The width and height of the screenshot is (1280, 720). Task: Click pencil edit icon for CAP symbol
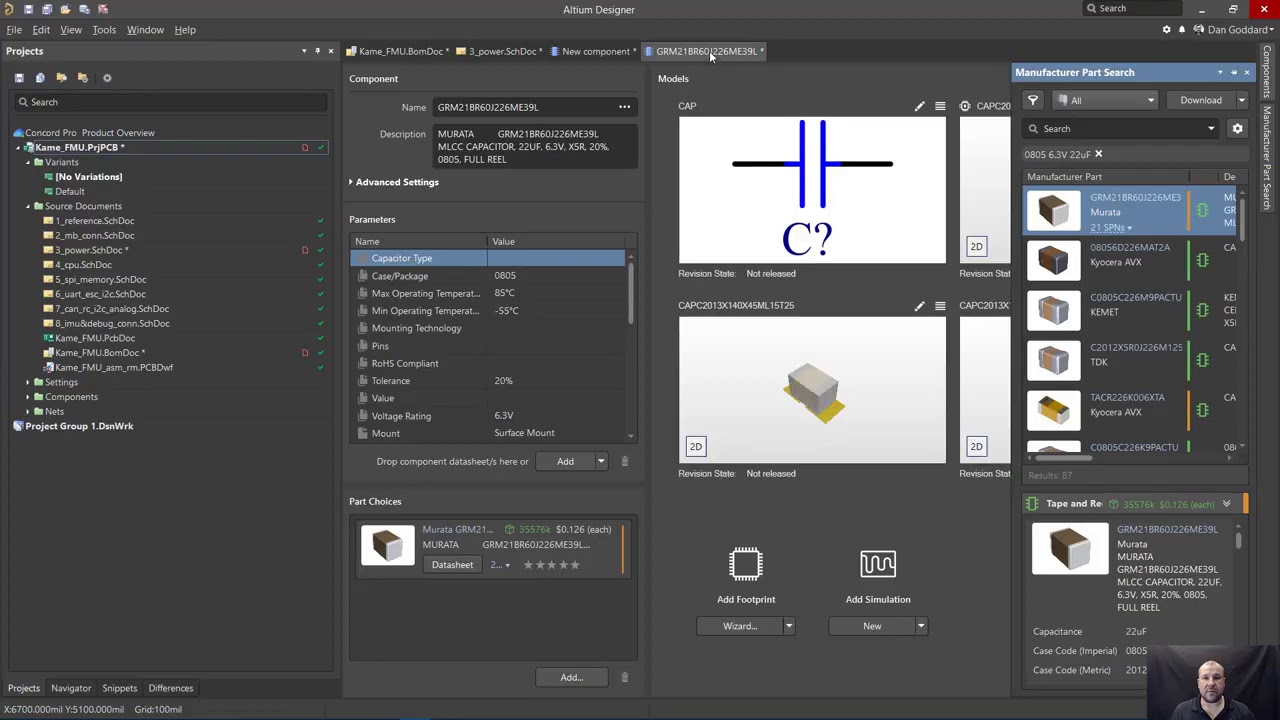click(x=919, y=106)
